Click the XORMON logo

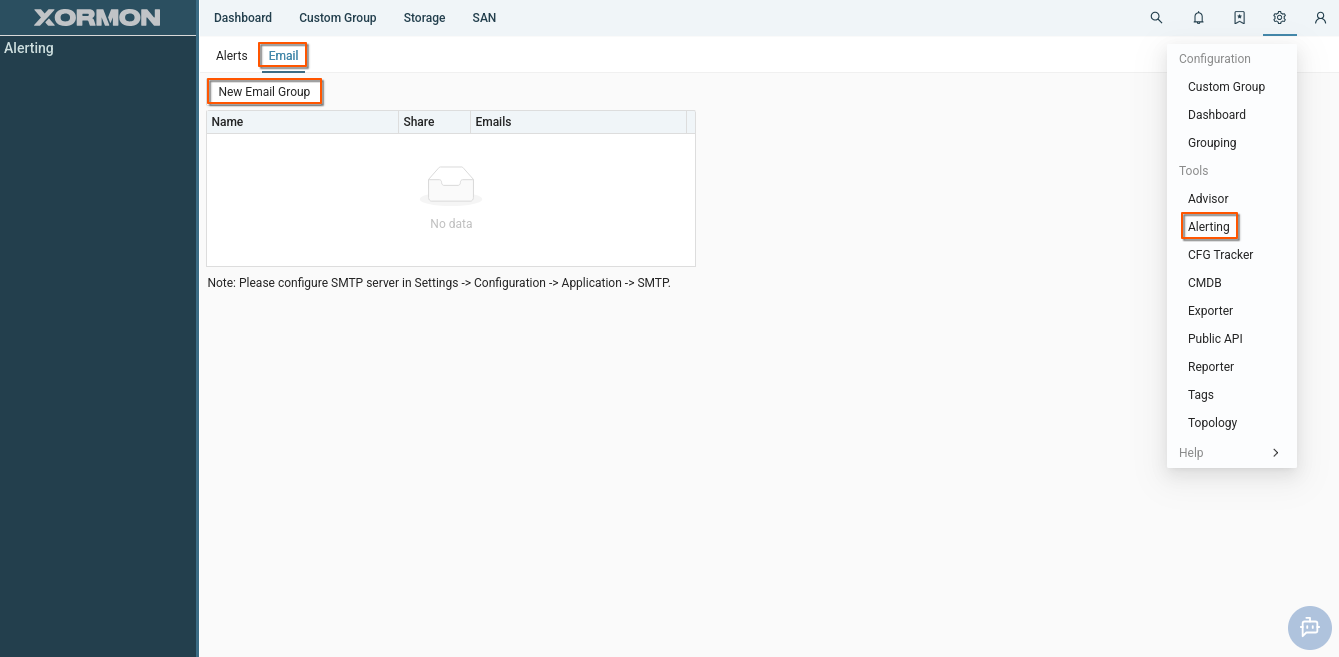[97, 18]
